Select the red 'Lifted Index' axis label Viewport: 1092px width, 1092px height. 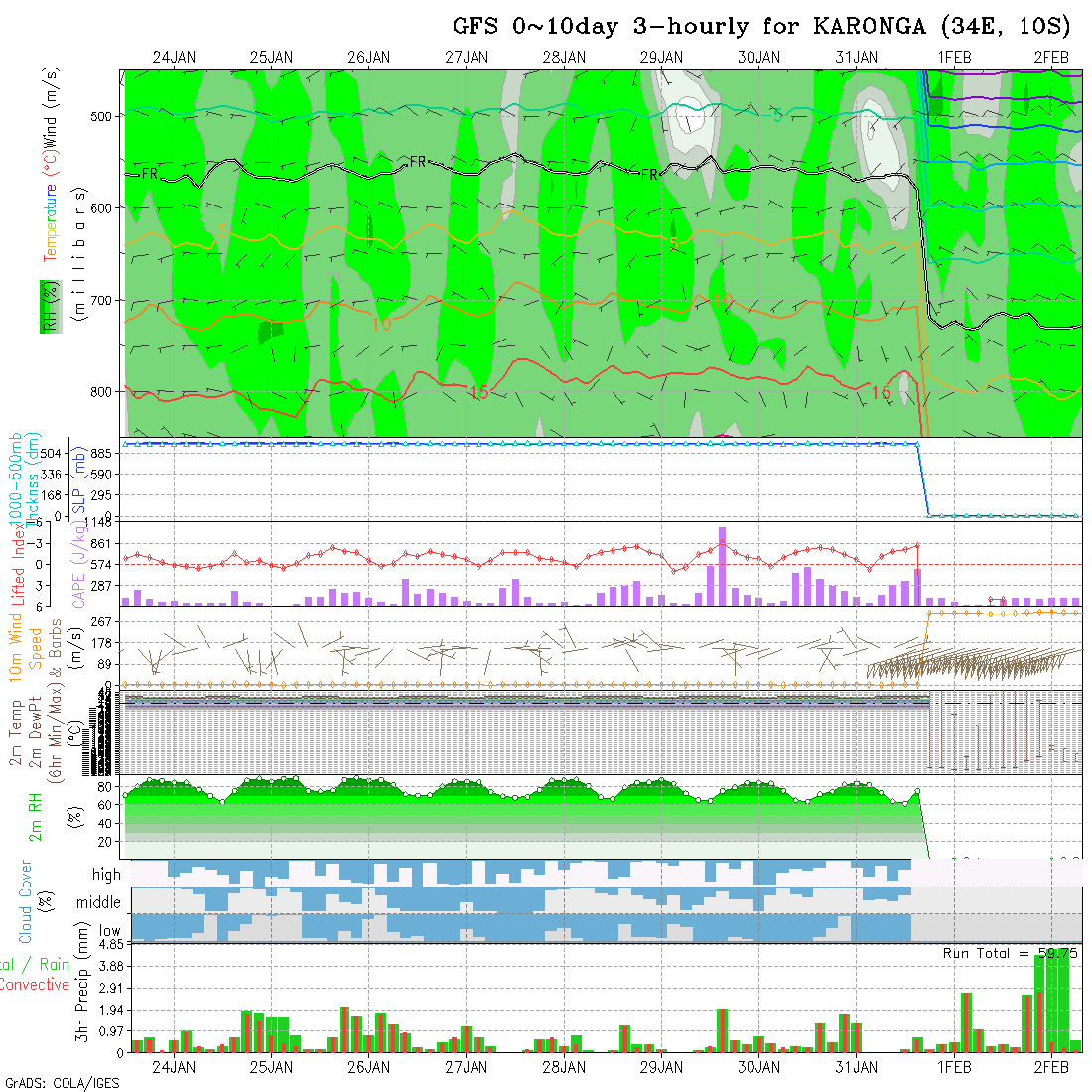[x=19, y=563]
